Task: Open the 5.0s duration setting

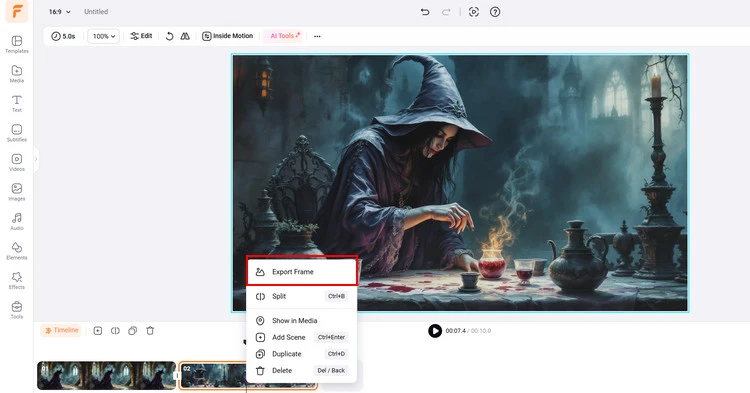Action: 63,36
